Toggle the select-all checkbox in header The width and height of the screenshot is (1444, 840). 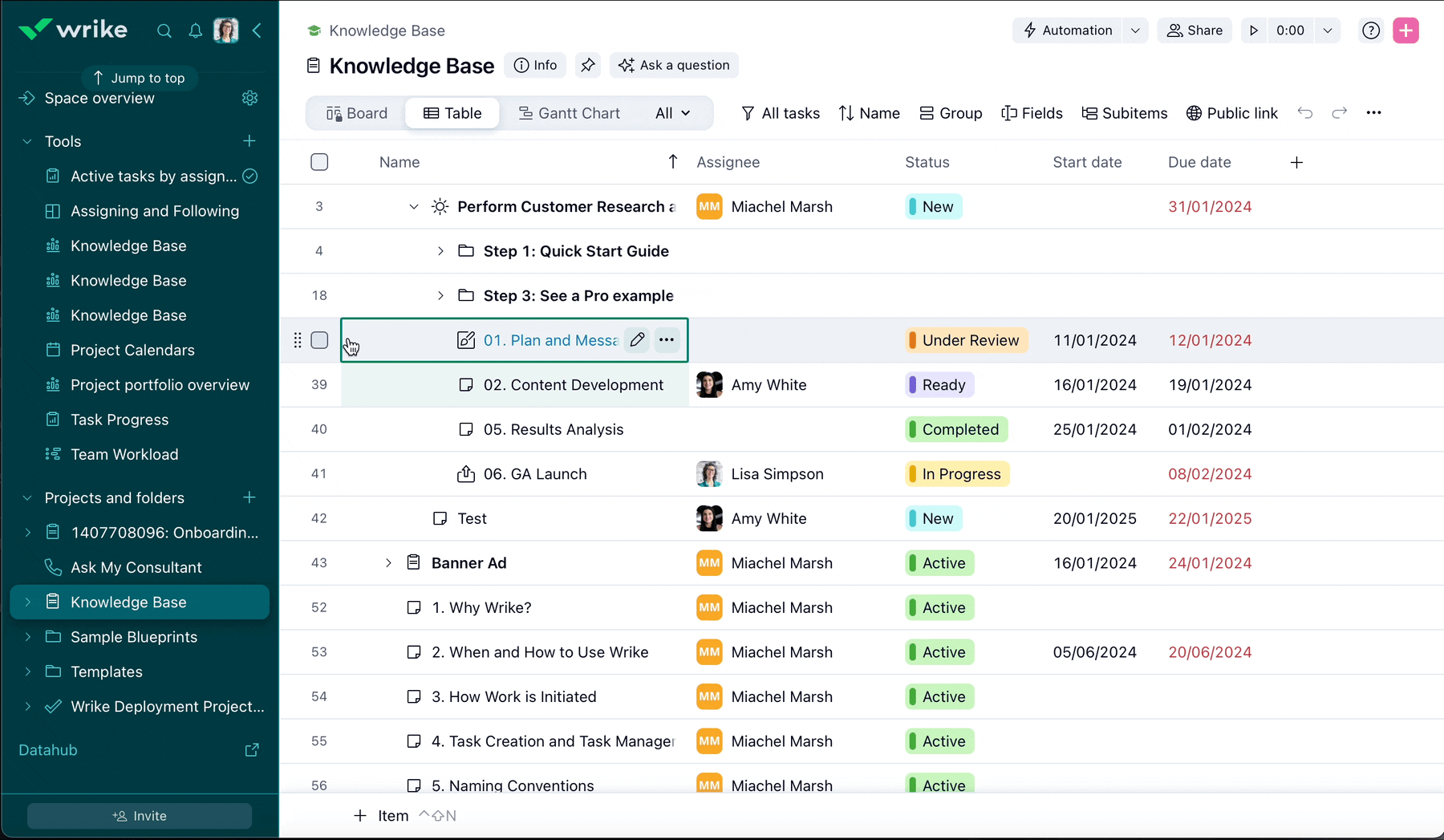(319, 162)
